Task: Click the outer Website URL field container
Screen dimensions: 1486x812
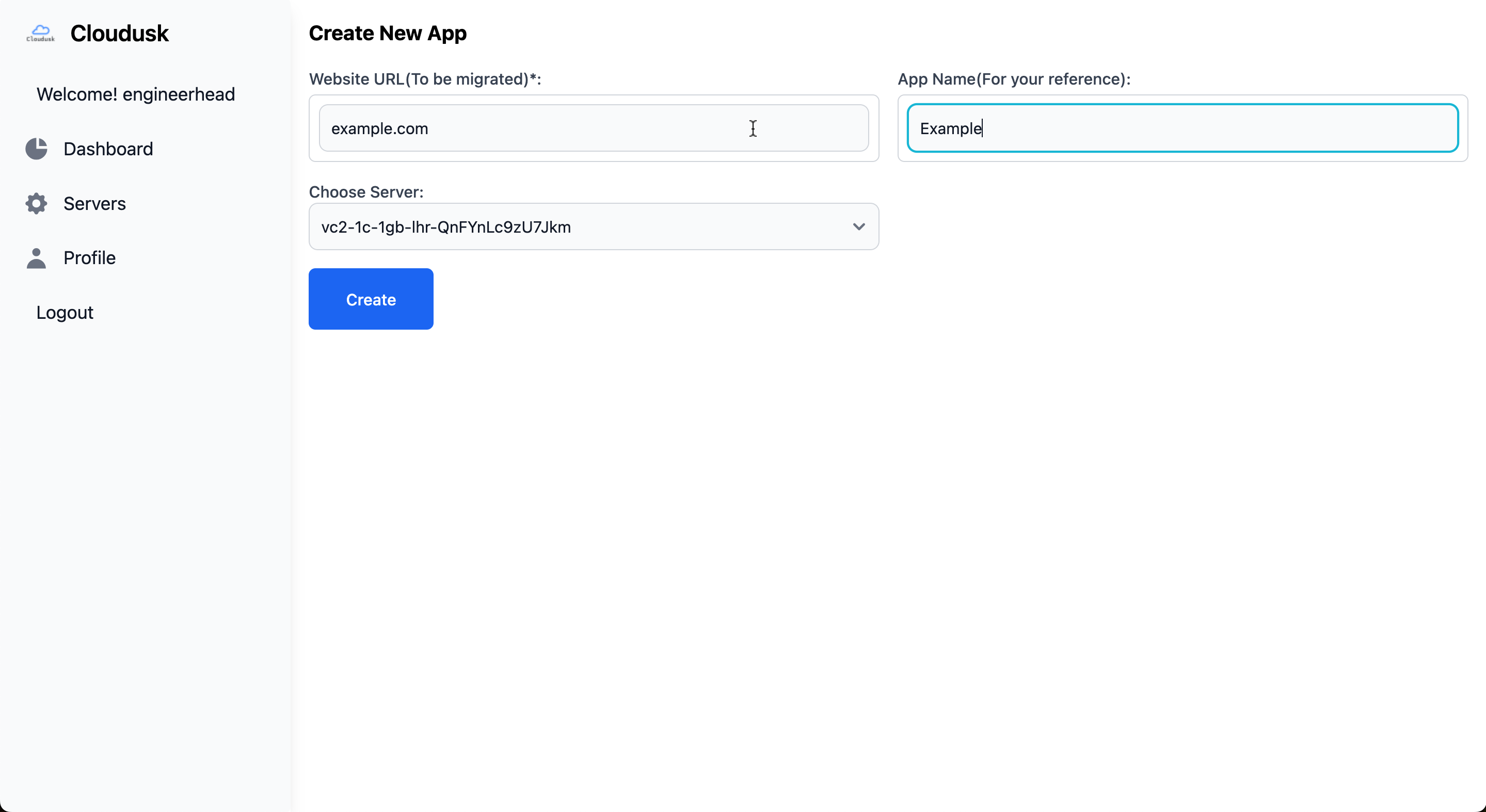Action: click(594, 157)
